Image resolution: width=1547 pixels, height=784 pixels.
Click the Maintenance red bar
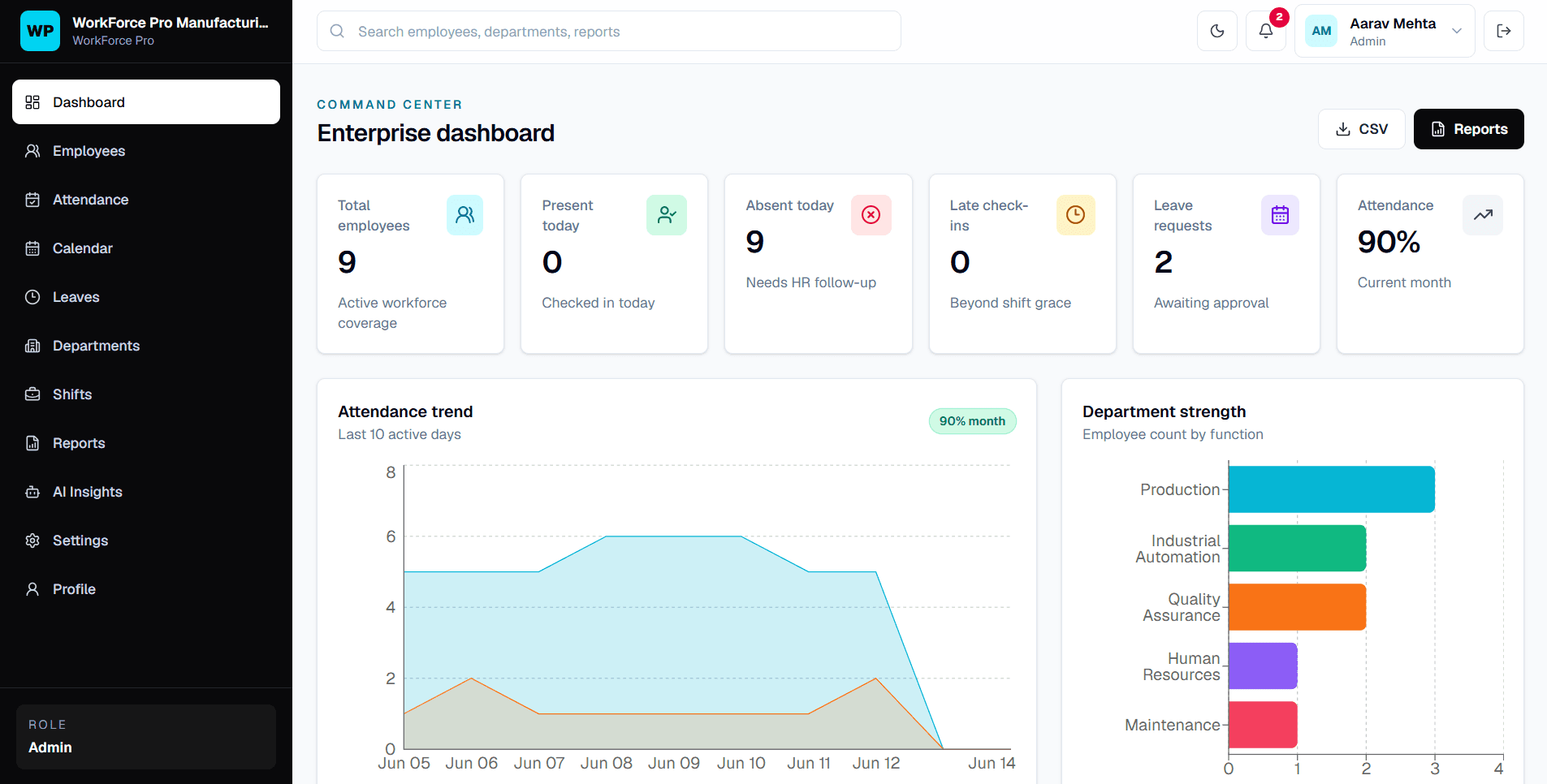click(1263, 725)
